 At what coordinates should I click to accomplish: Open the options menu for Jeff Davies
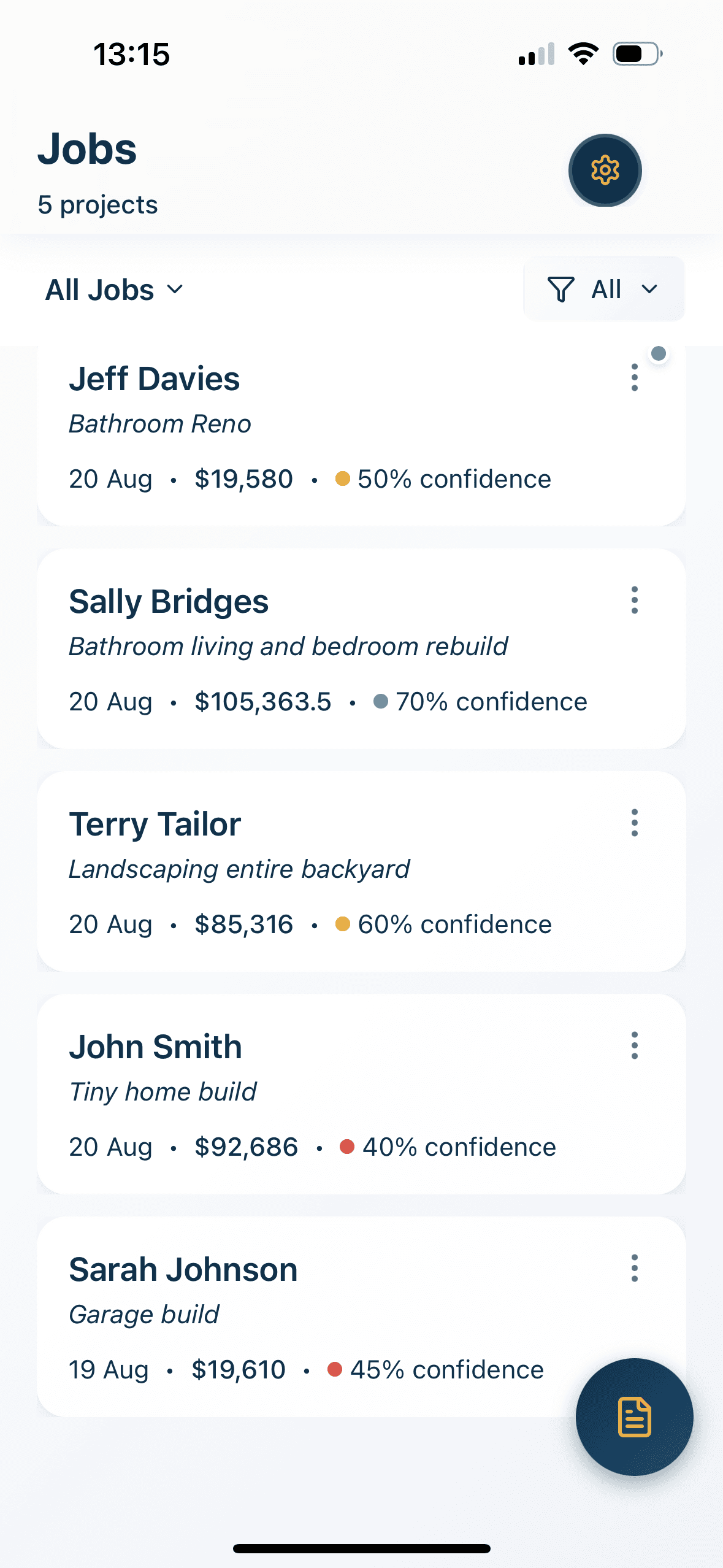click(635, 377)
